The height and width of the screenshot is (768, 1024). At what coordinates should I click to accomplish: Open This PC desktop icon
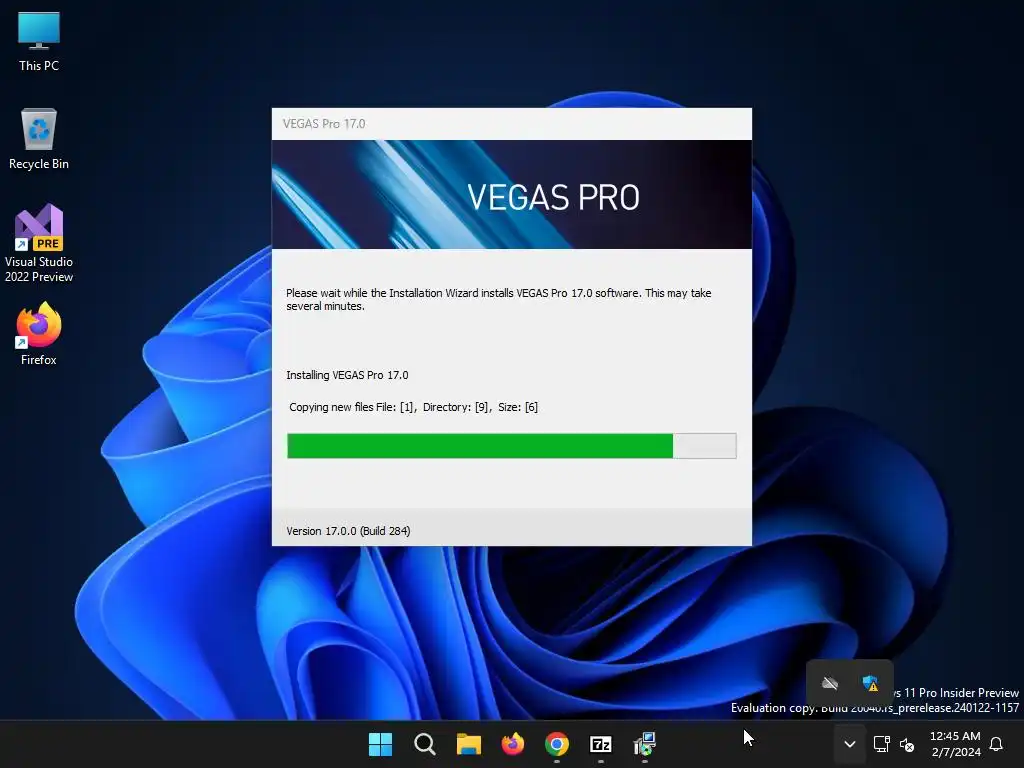tap(39, 42)
